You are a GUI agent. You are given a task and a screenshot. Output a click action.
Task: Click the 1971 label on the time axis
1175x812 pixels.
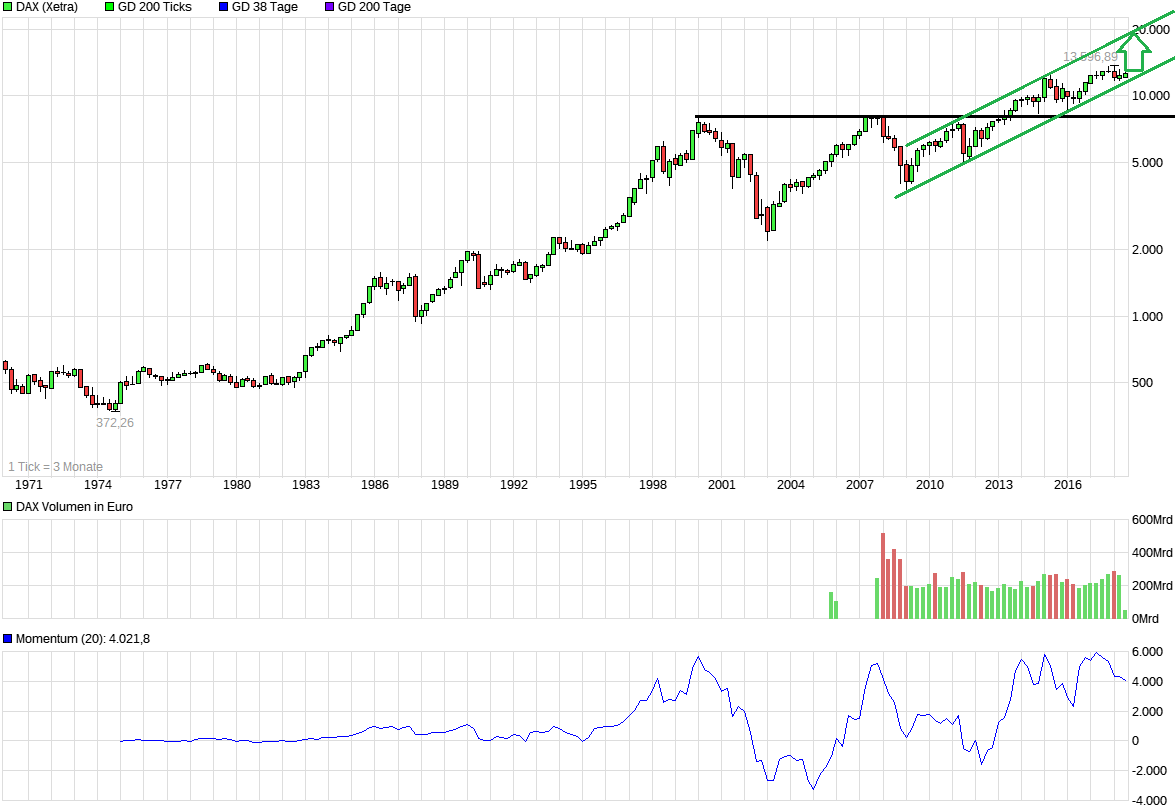28,485
